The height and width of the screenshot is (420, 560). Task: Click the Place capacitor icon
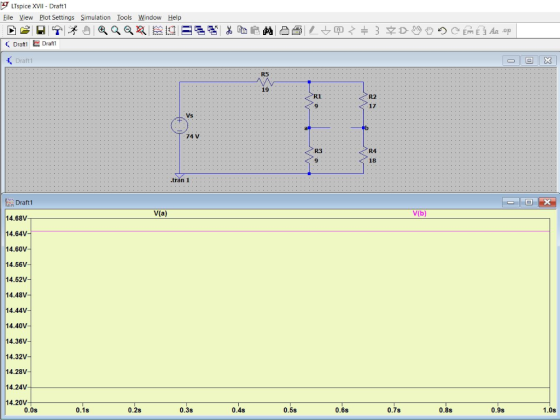tap(364, 31)
